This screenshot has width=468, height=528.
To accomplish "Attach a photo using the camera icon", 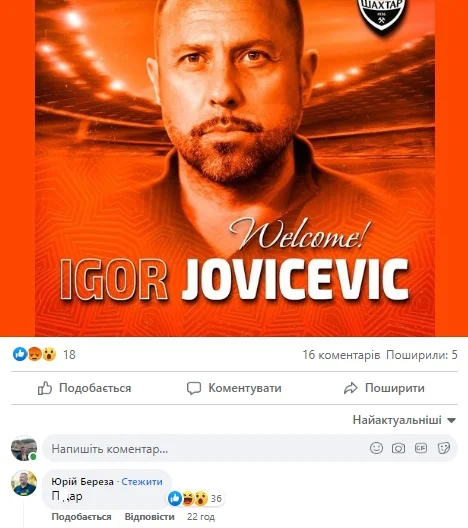I will point(398,448).
